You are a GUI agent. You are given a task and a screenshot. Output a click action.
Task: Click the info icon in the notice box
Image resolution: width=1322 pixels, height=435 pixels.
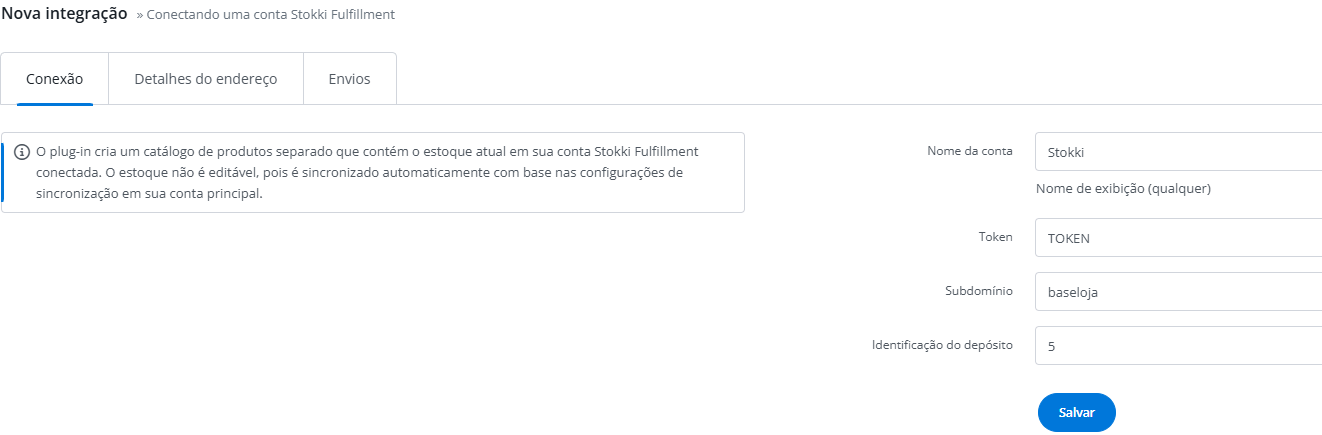[22, 152]
